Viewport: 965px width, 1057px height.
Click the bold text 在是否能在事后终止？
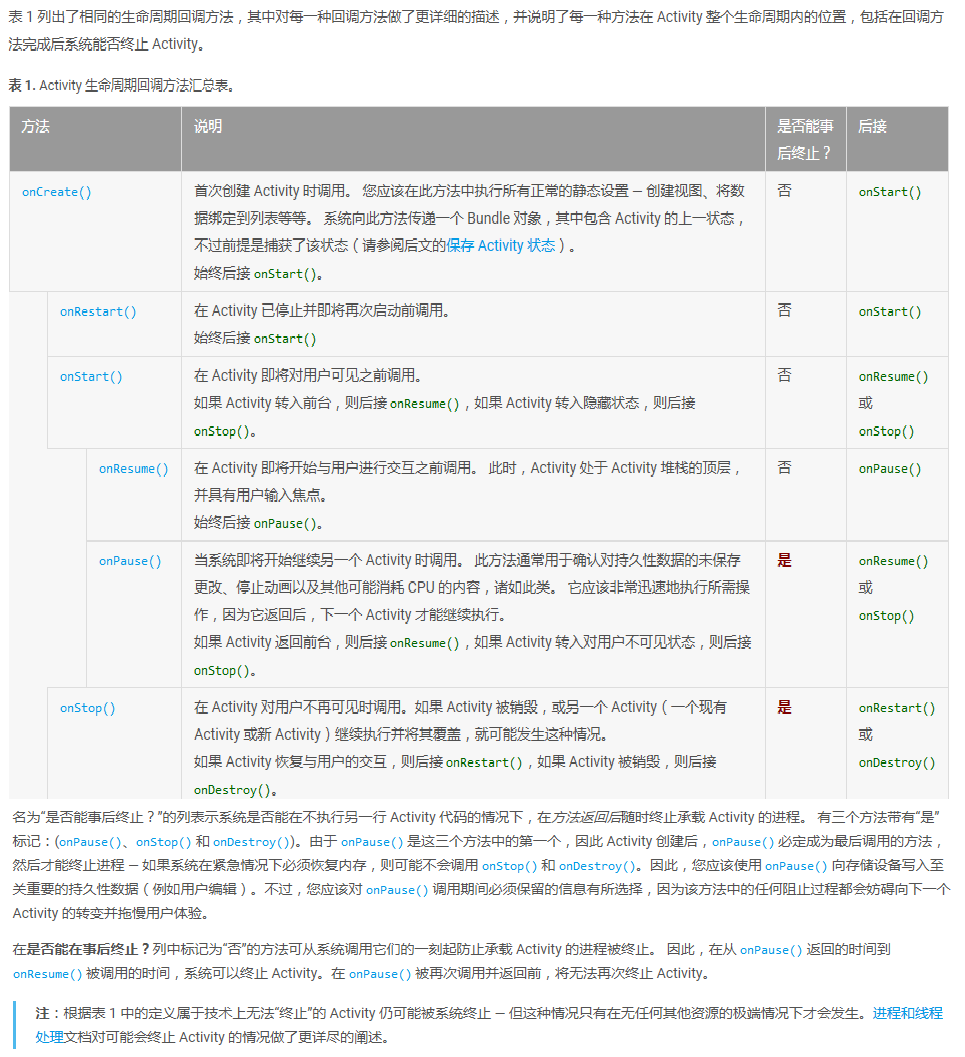[x=81, y=949]
